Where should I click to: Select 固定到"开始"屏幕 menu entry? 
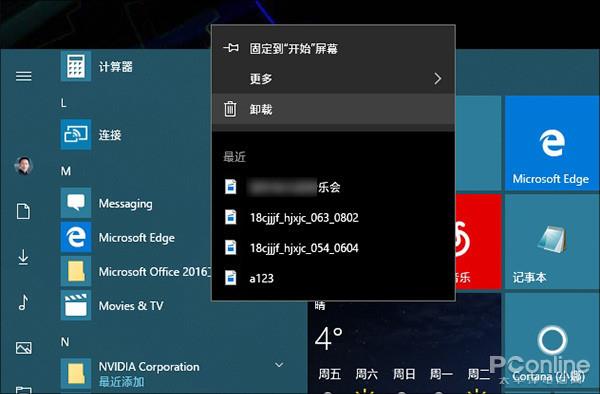point(333,48)
